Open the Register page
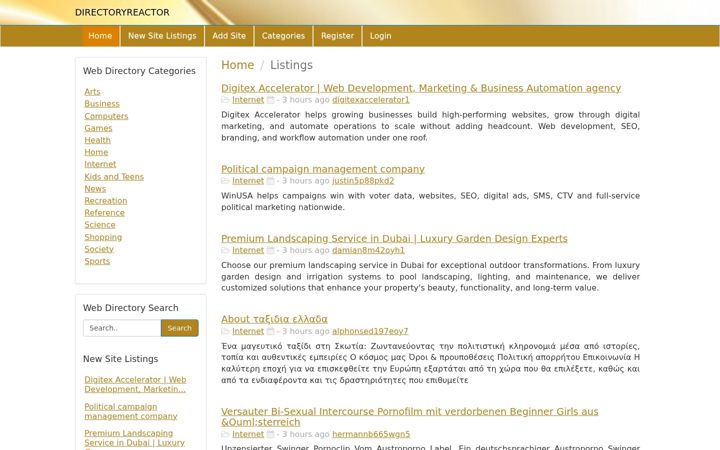This screenshot has height=450, width=720. coord(338,36)
